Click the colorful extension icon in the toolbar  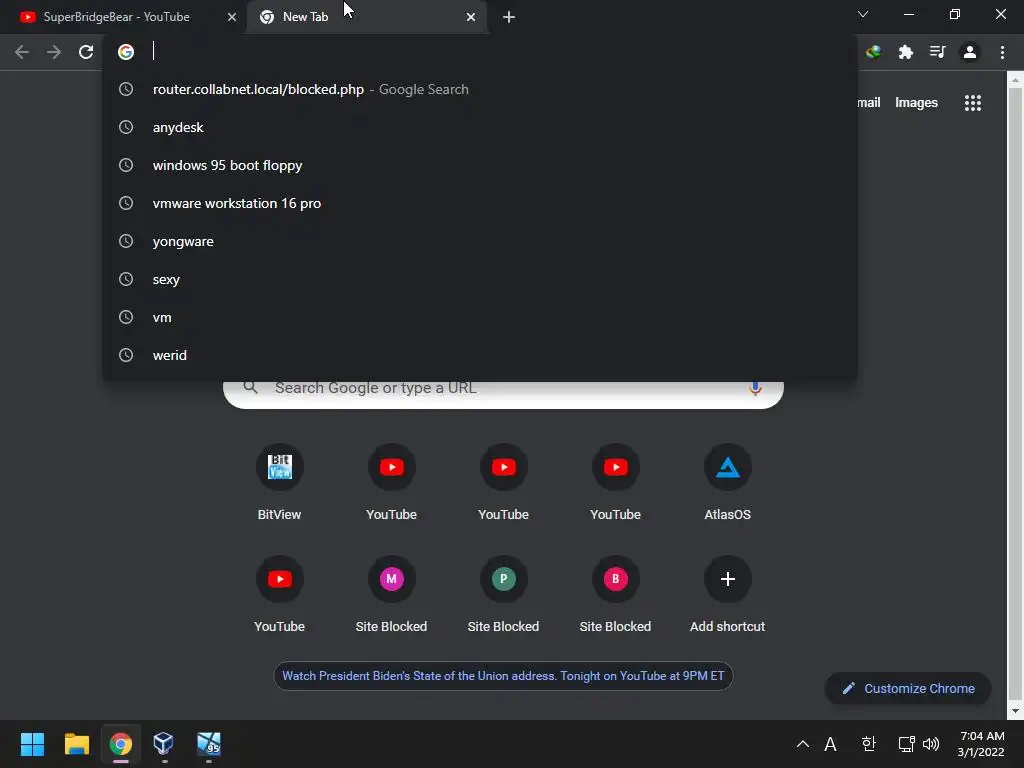point(873,52)
